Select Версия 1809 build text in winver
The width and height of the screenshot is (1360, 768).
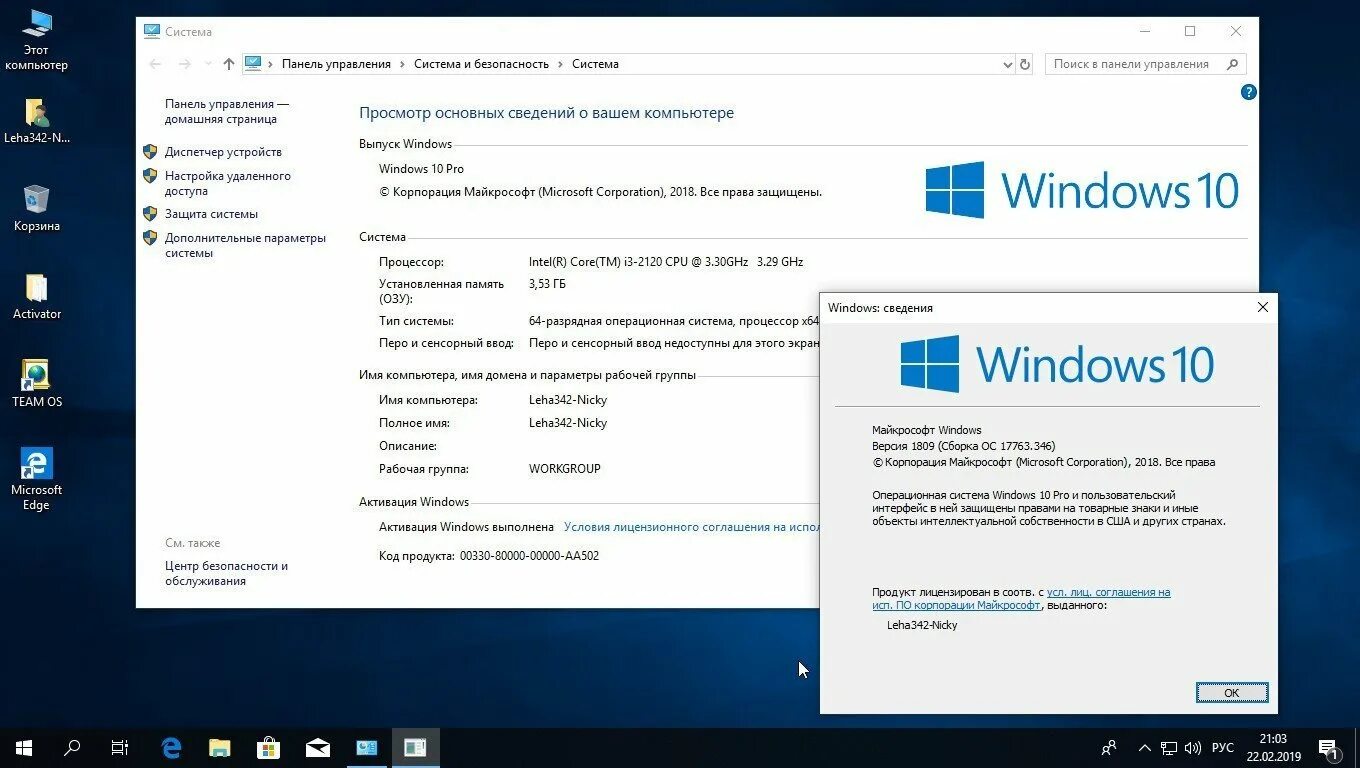(x=963, y=446)
